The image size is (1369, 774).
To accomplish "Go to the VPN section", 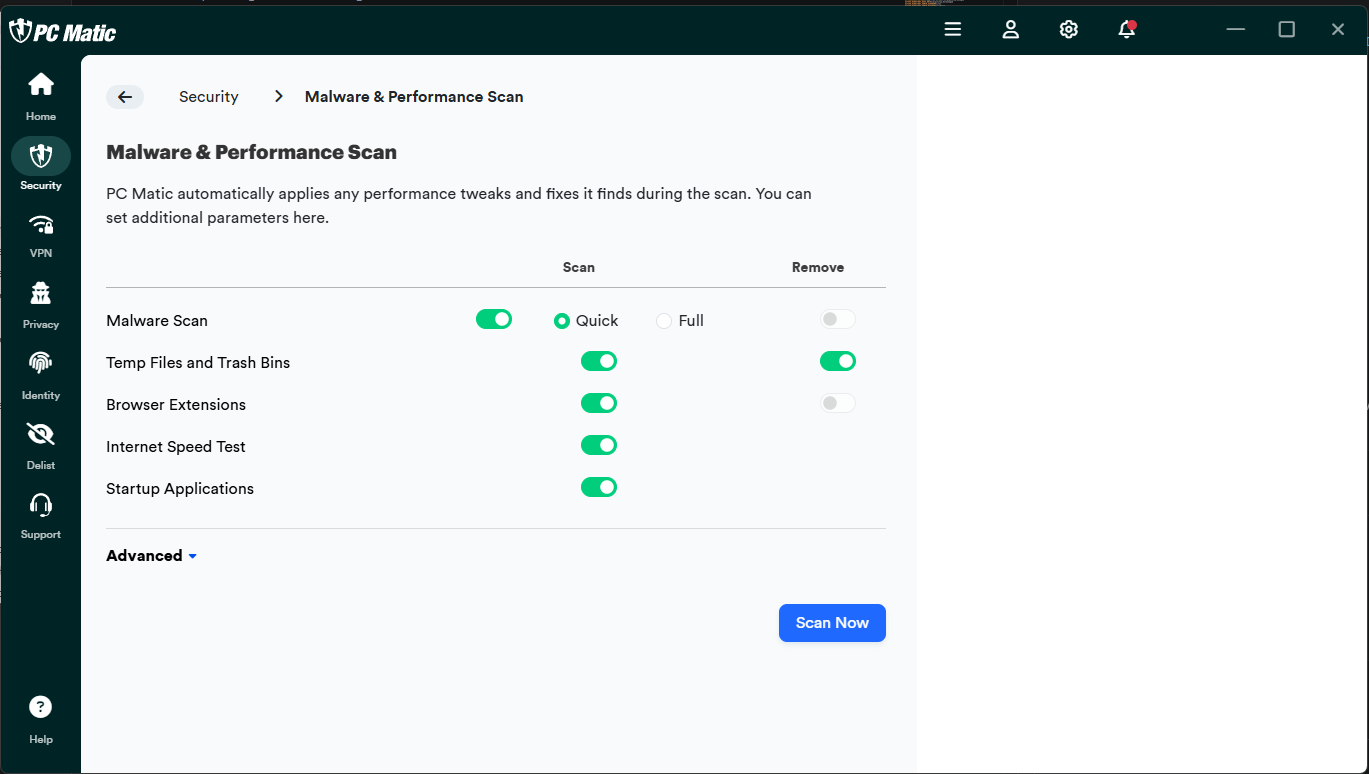I will [41, 235].
